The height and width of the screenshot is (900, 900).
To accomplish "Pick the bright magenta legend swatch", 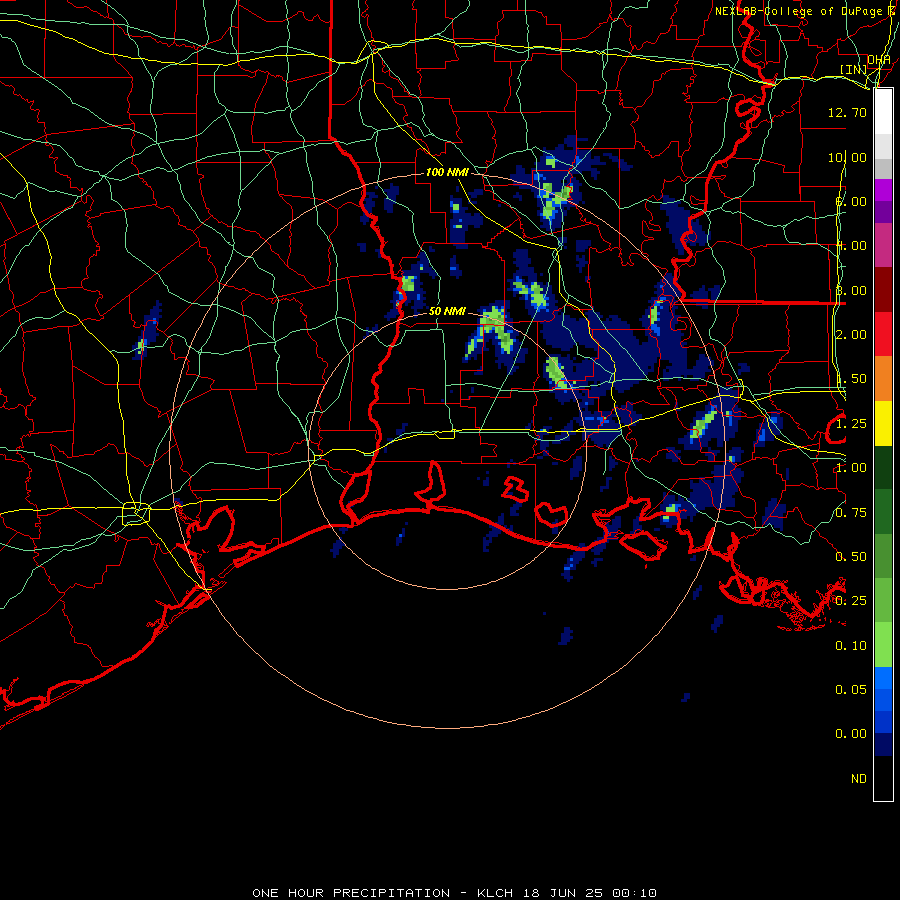I will click(883, 190).
